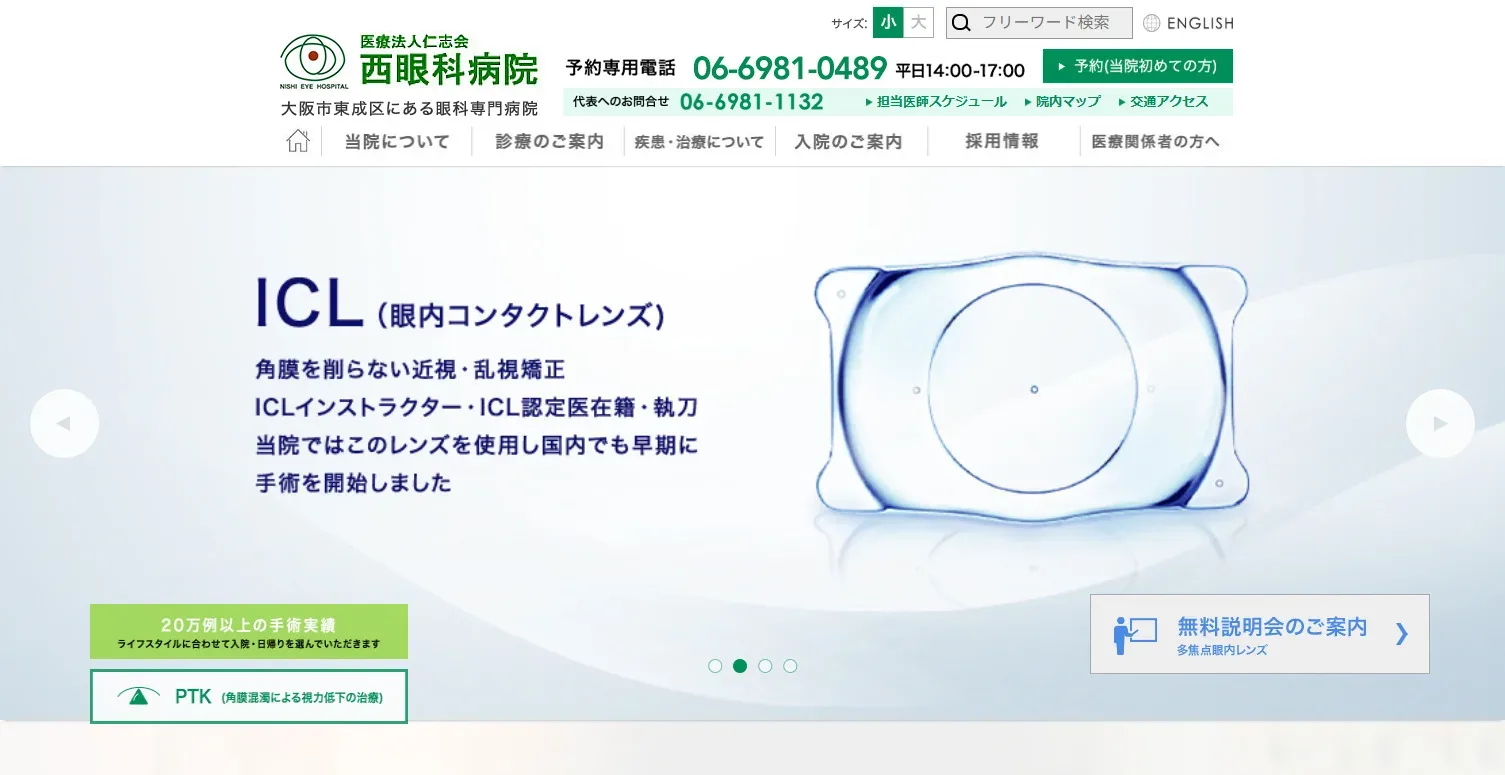Select the third carousel dot

point(765,666)
